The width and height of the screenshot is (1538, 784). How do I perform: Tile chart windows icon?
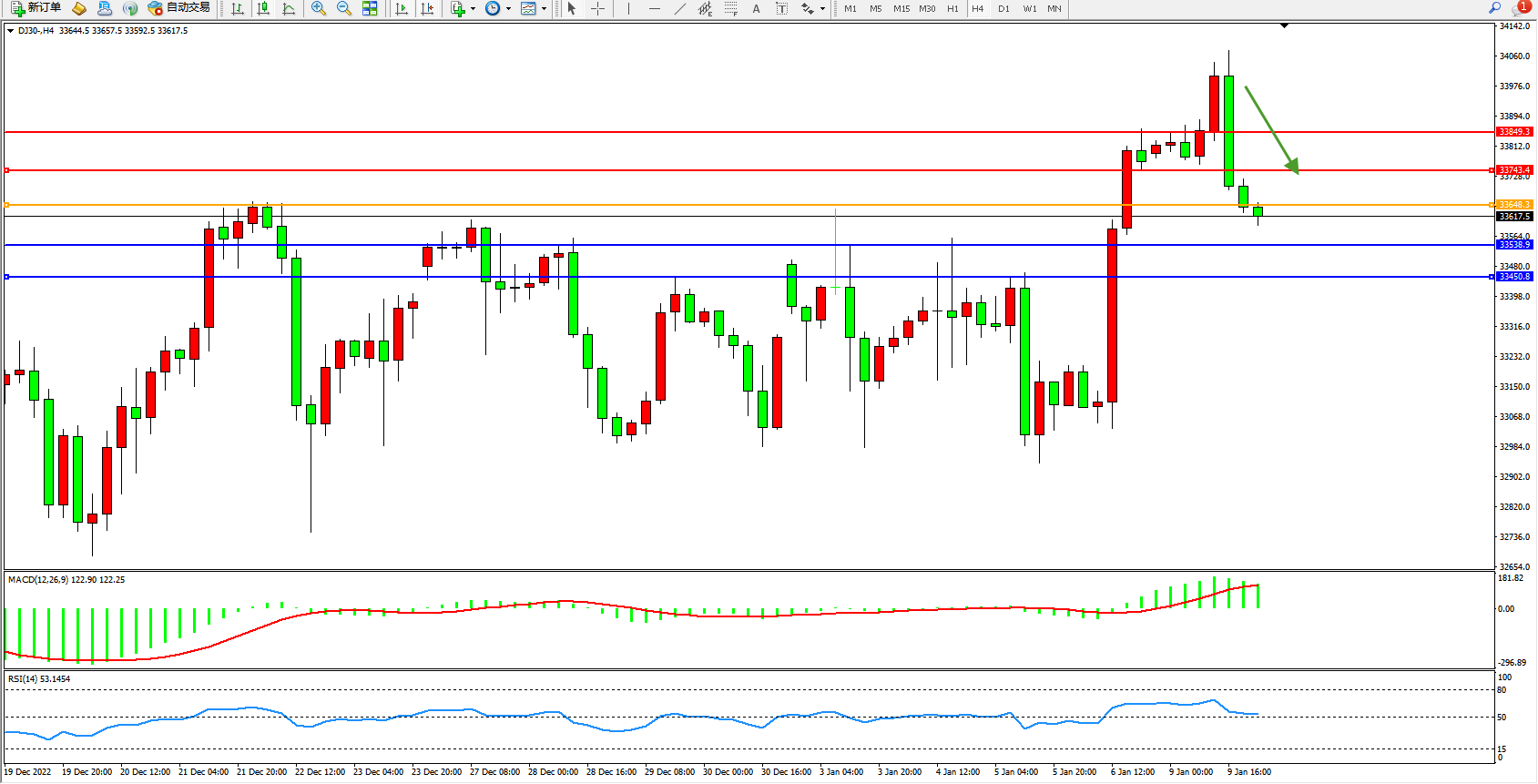tap(370, 8)
